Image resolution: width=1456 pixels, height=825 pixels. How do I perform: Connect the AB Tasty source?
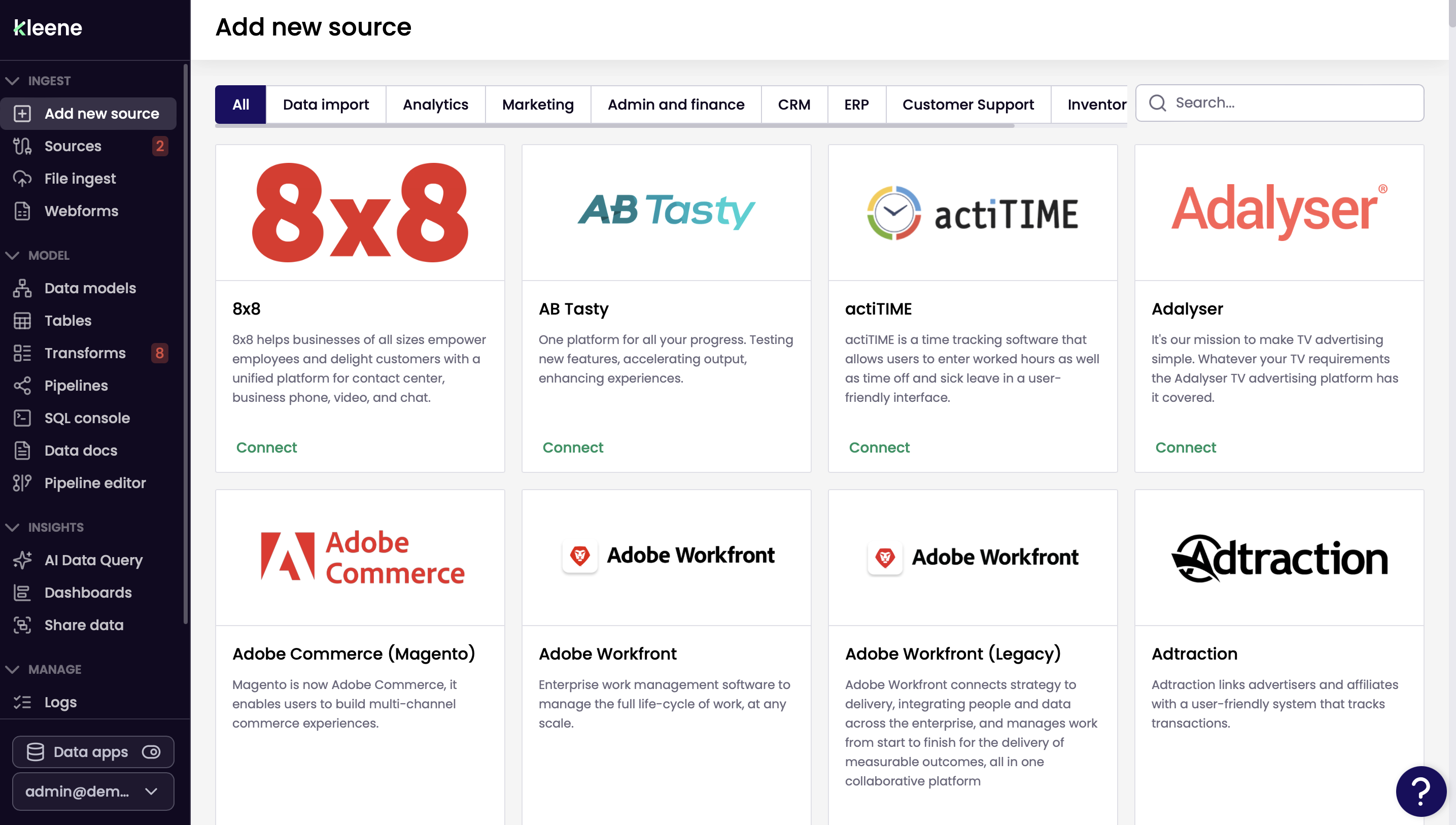pos(573,448)
